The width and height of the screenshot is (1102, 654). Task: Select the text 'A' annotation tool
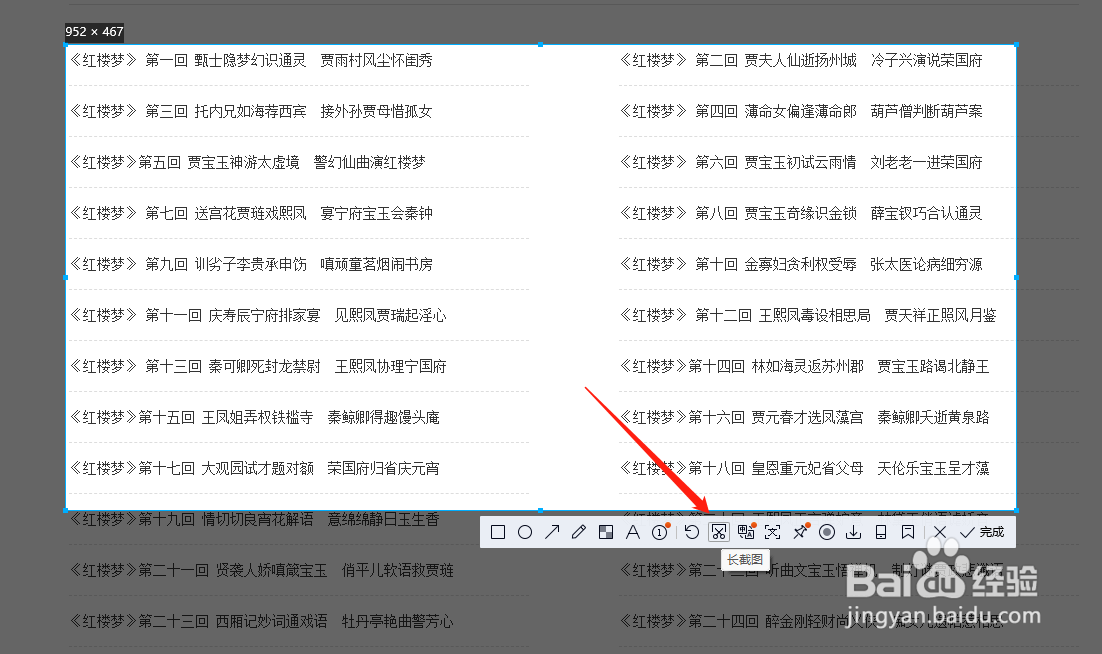click(x=633, y=532)
